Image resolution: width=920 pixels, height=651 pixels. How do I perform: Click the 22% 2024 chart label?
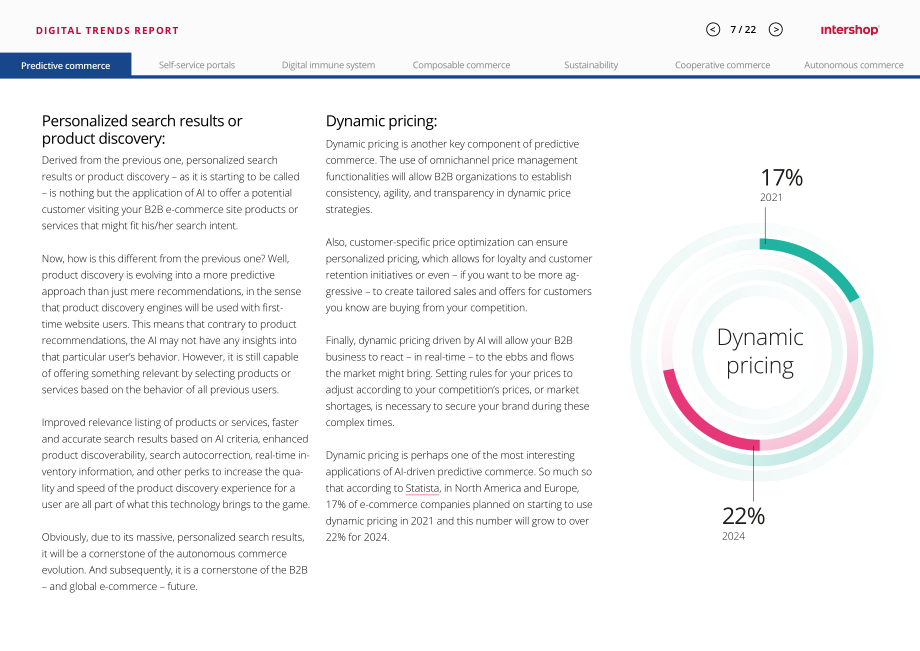coord(743,523)
